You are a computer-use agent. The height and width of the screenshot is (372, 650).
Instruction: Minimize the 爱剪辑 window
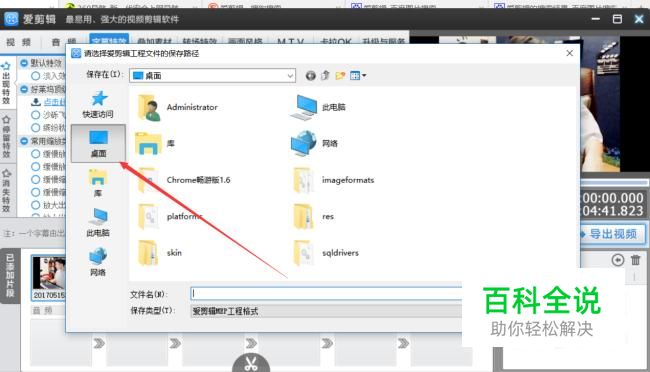[x=596, y=19]
